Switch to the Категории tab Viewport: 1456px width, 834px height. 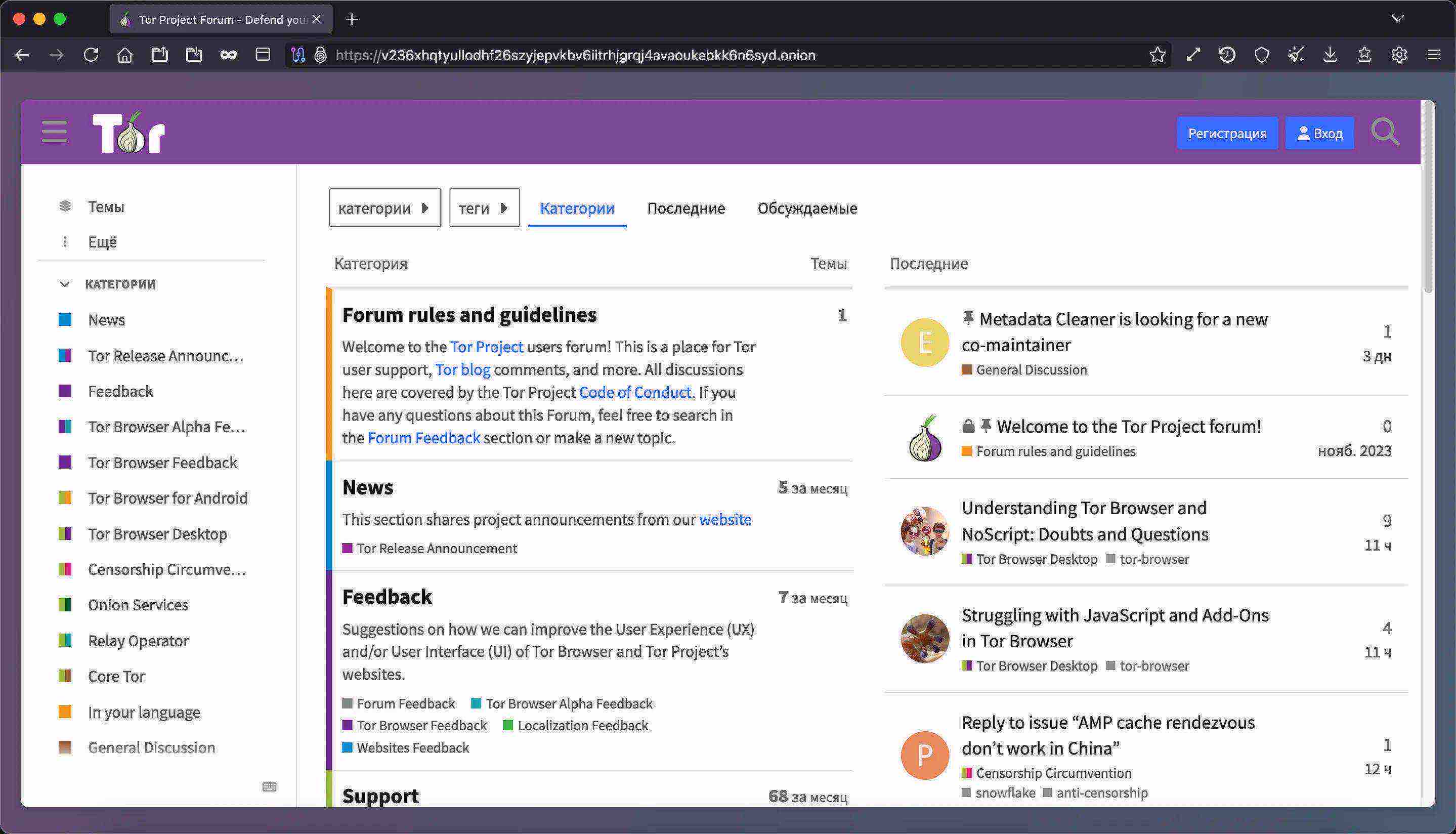click(577, 208)
